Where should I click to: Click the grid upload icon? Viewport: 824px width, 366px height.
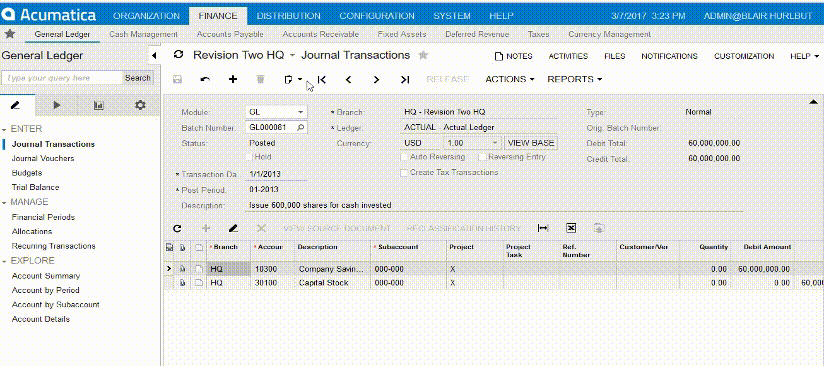[599, 228]
